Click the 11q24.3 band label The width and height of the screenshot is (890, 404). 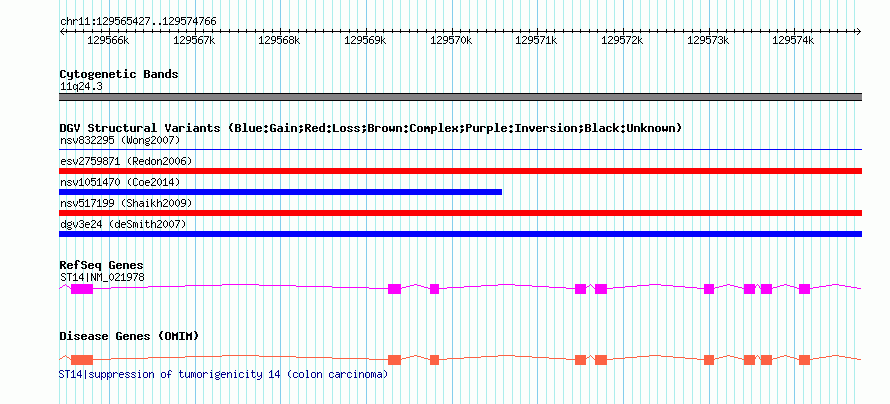[x=81, y=87]
